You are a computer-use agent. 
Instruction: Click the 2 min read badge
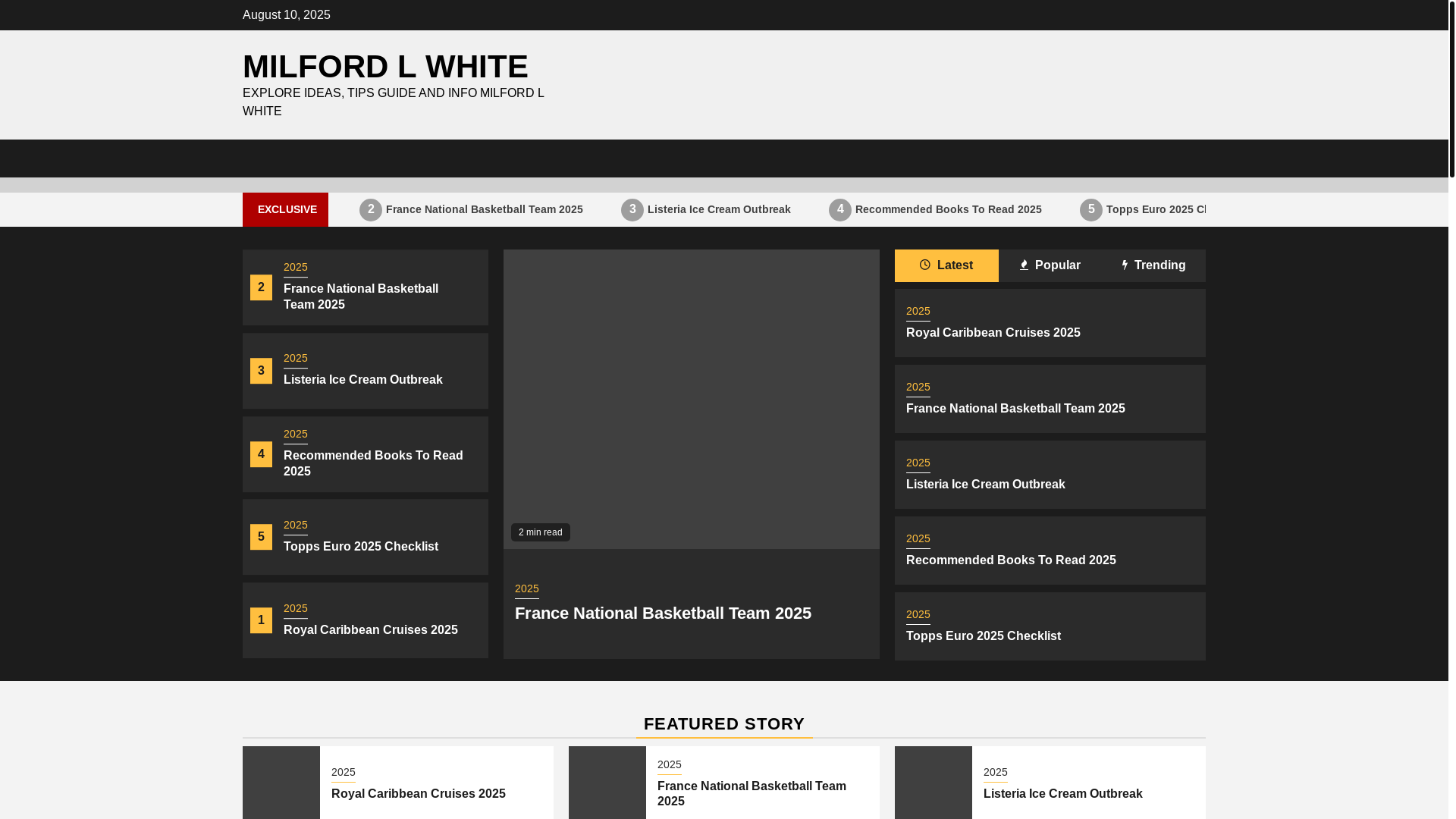point(541,532)
